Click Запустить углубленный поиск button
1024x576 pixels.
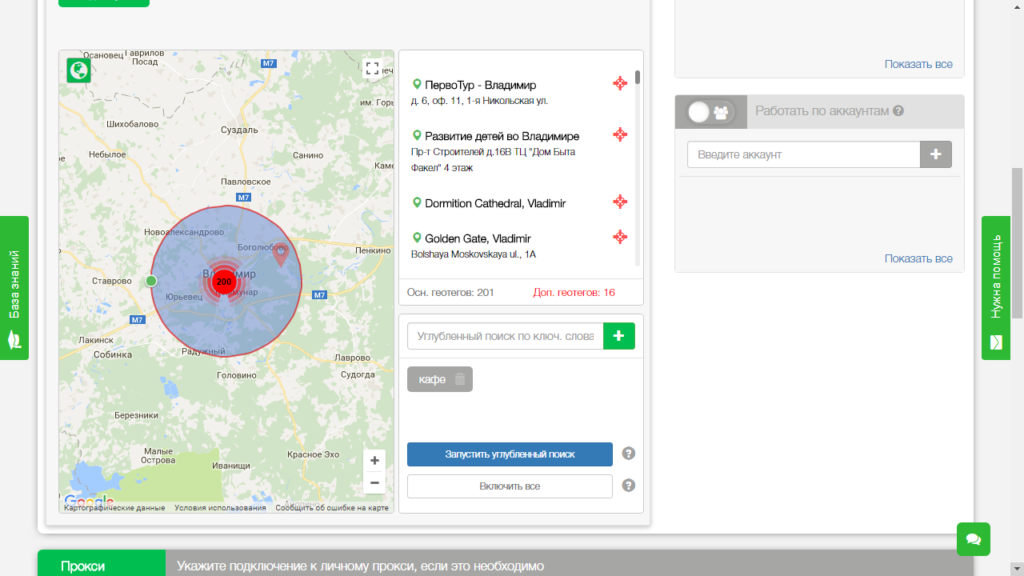click(x=509, y=454)
